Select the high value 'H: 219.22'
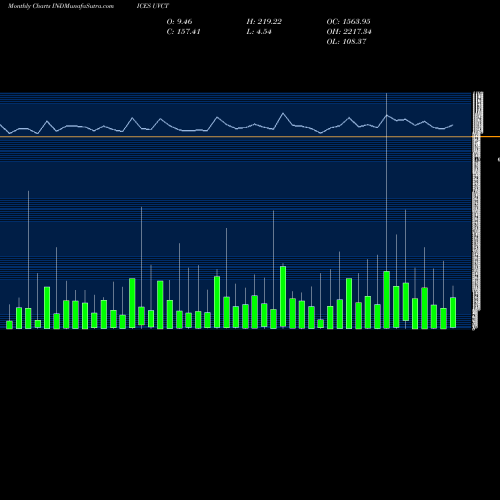500x500 pixels. [x=264, y=22]
